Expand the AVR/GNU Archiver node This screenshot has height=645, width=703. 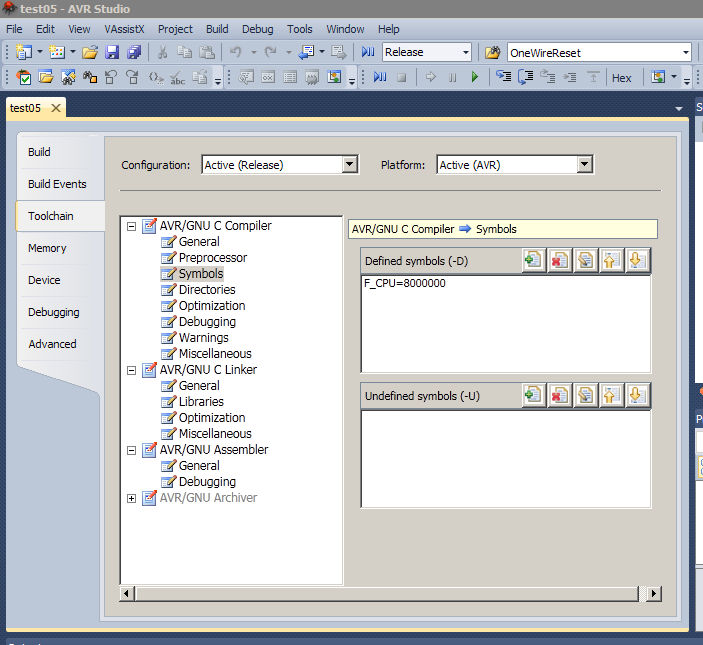click(x=132, y=498)
